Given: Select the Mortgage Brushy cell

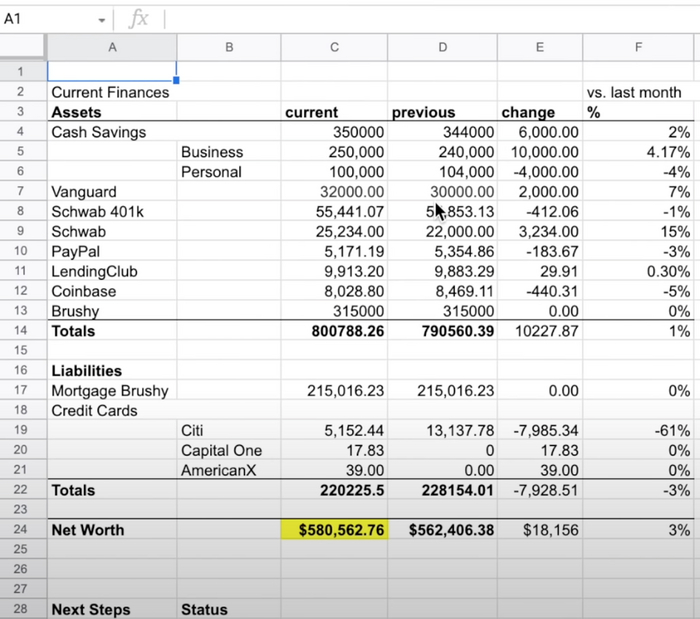Looking at the screenshot, I should (x=111, y=391).
